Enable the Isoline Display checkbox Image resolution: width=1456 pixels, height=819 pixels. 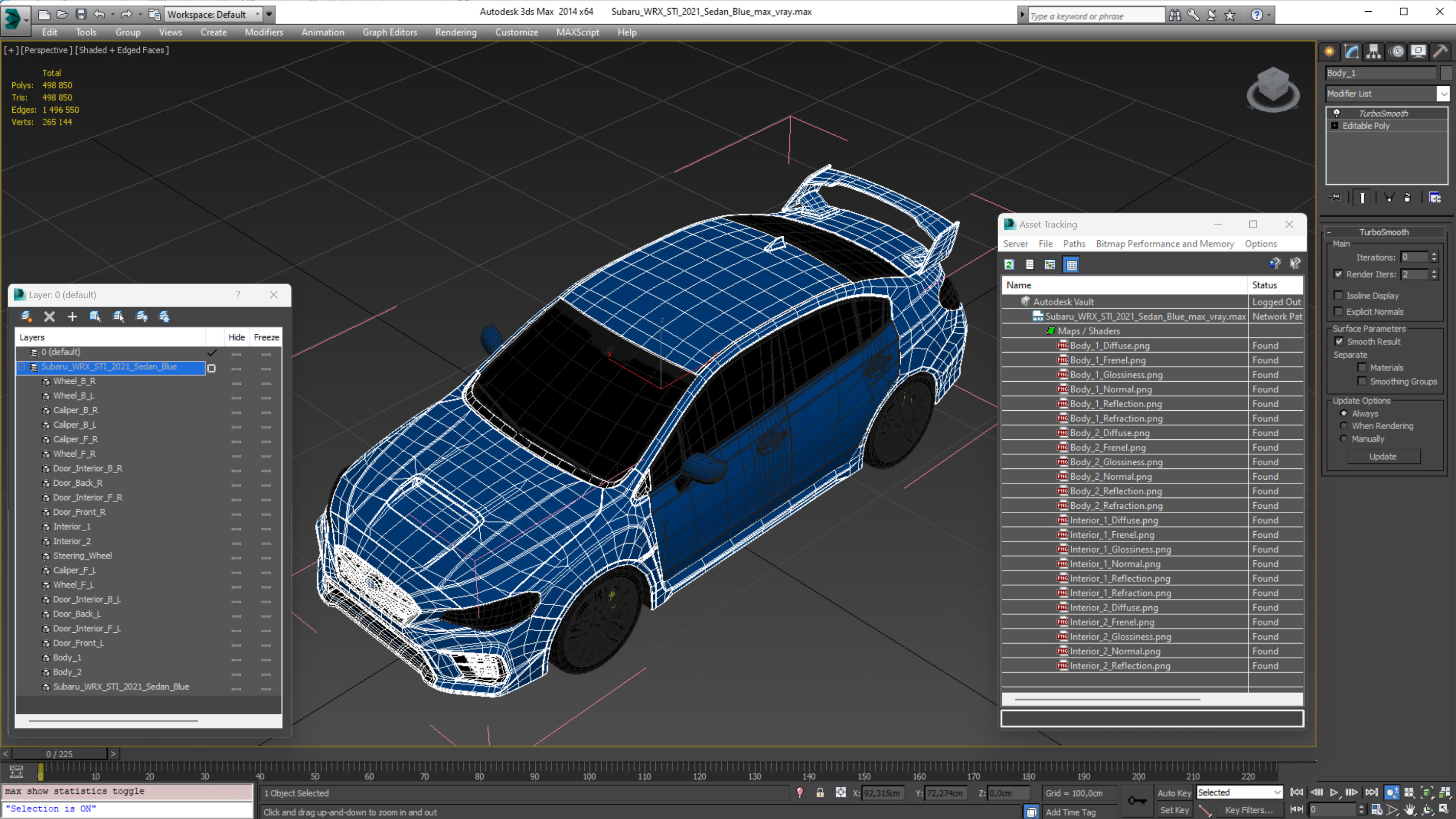[1339, 295]
